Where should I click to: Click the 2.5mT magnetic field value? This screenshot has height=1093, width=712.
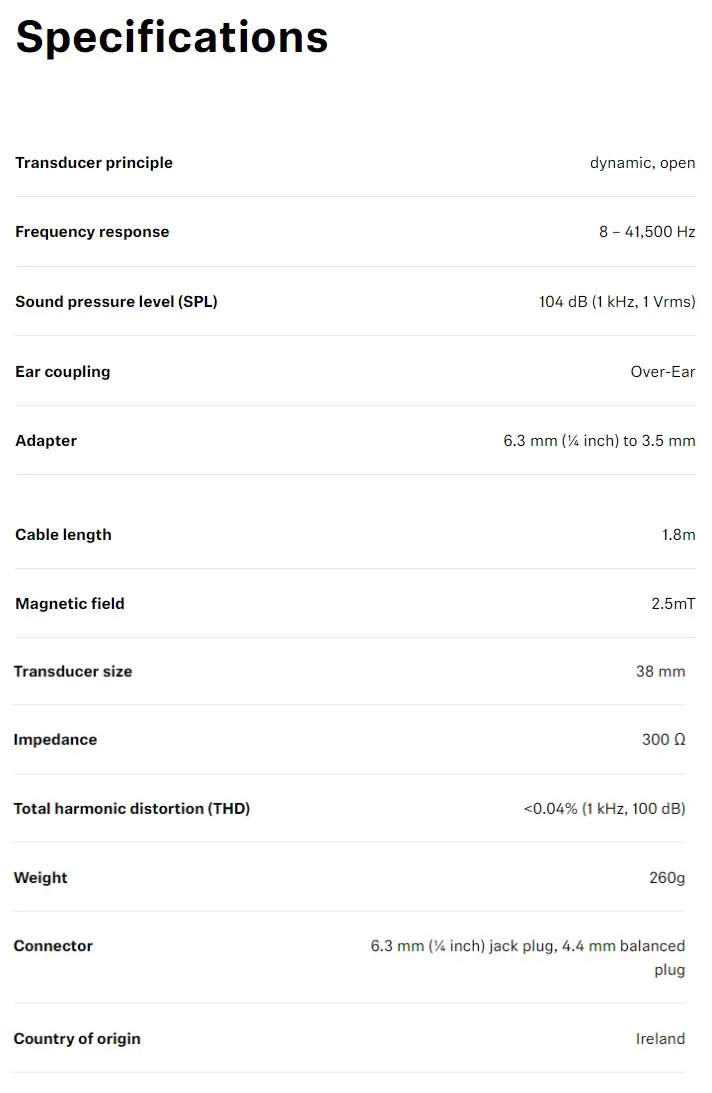click(x=673, y=604)
